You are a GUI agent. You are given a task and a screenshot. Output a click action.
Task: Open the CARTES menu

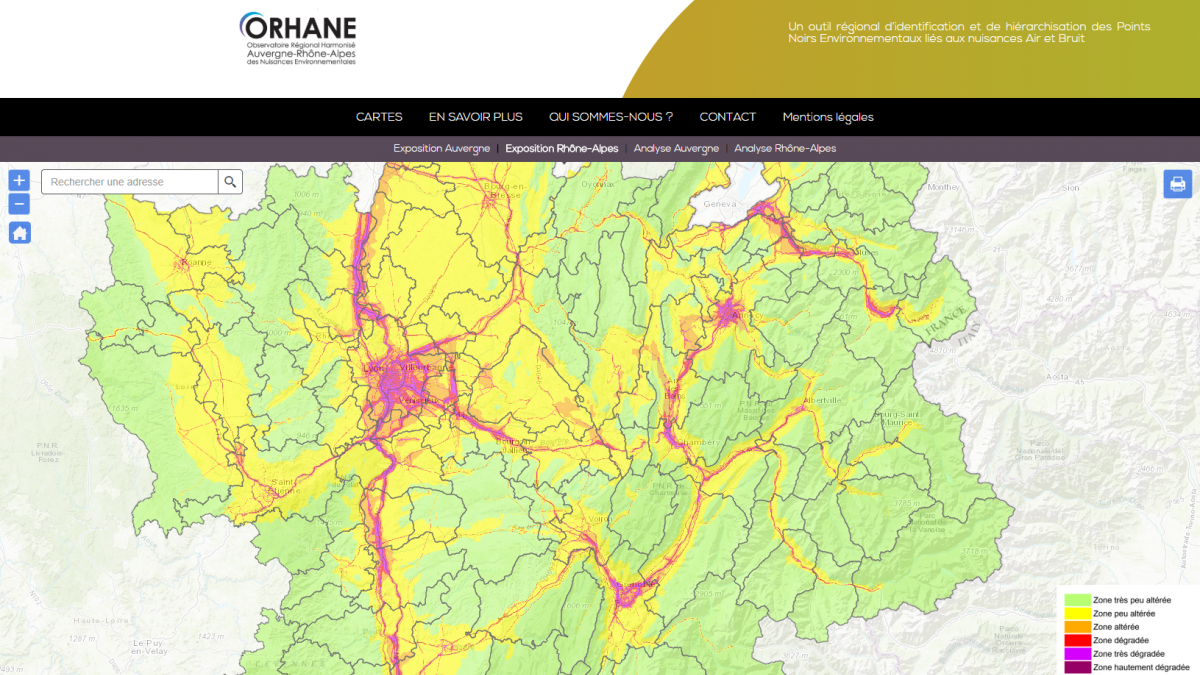pyautogui.click(x=379, y=117)
